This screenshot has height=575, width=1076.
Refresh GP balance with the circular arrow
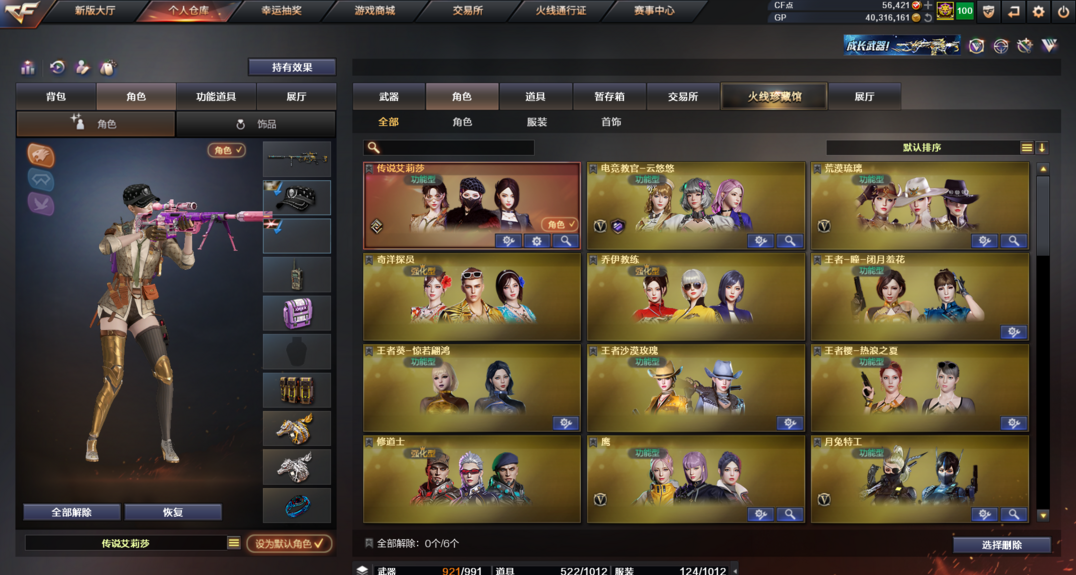pyautogui.click(x=928, y=17)
